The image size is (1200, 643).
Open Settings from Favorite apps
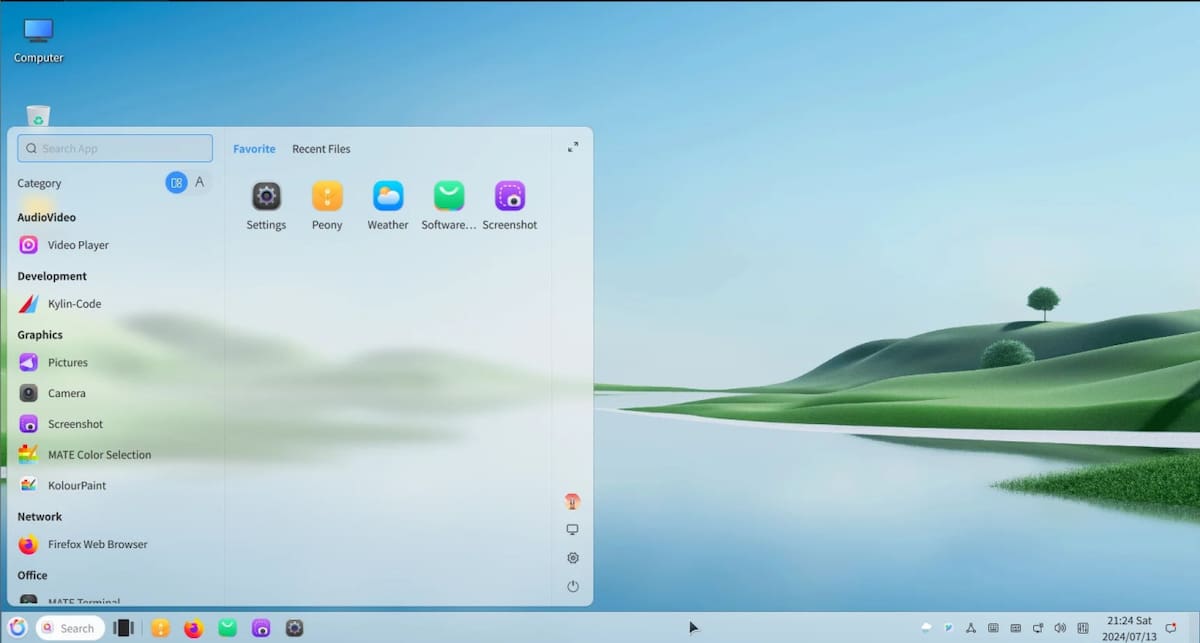pyautogui.click(x=266, y=196)
